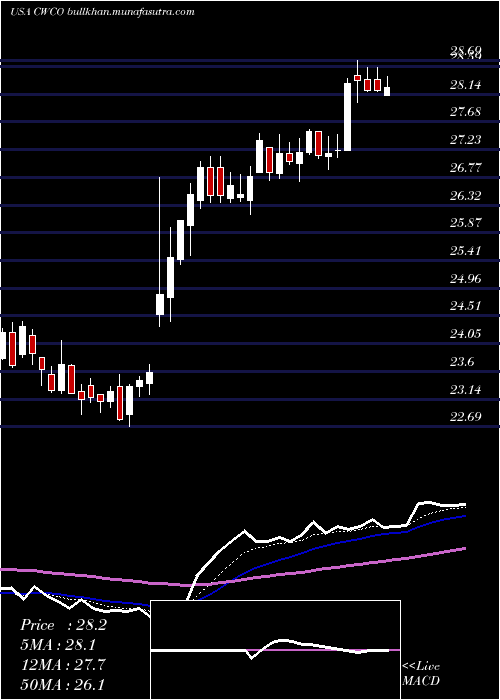Click the 22.69 price axis label

pyautogui.click(x=466, y=417)
